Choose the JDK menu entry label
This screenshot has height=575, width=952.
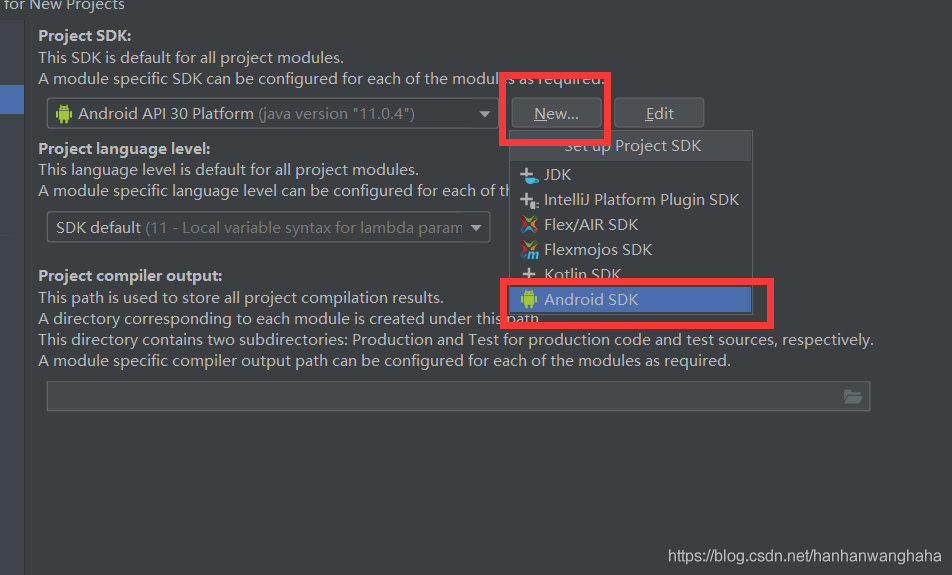pyautogui.click(x=558, y=175)
